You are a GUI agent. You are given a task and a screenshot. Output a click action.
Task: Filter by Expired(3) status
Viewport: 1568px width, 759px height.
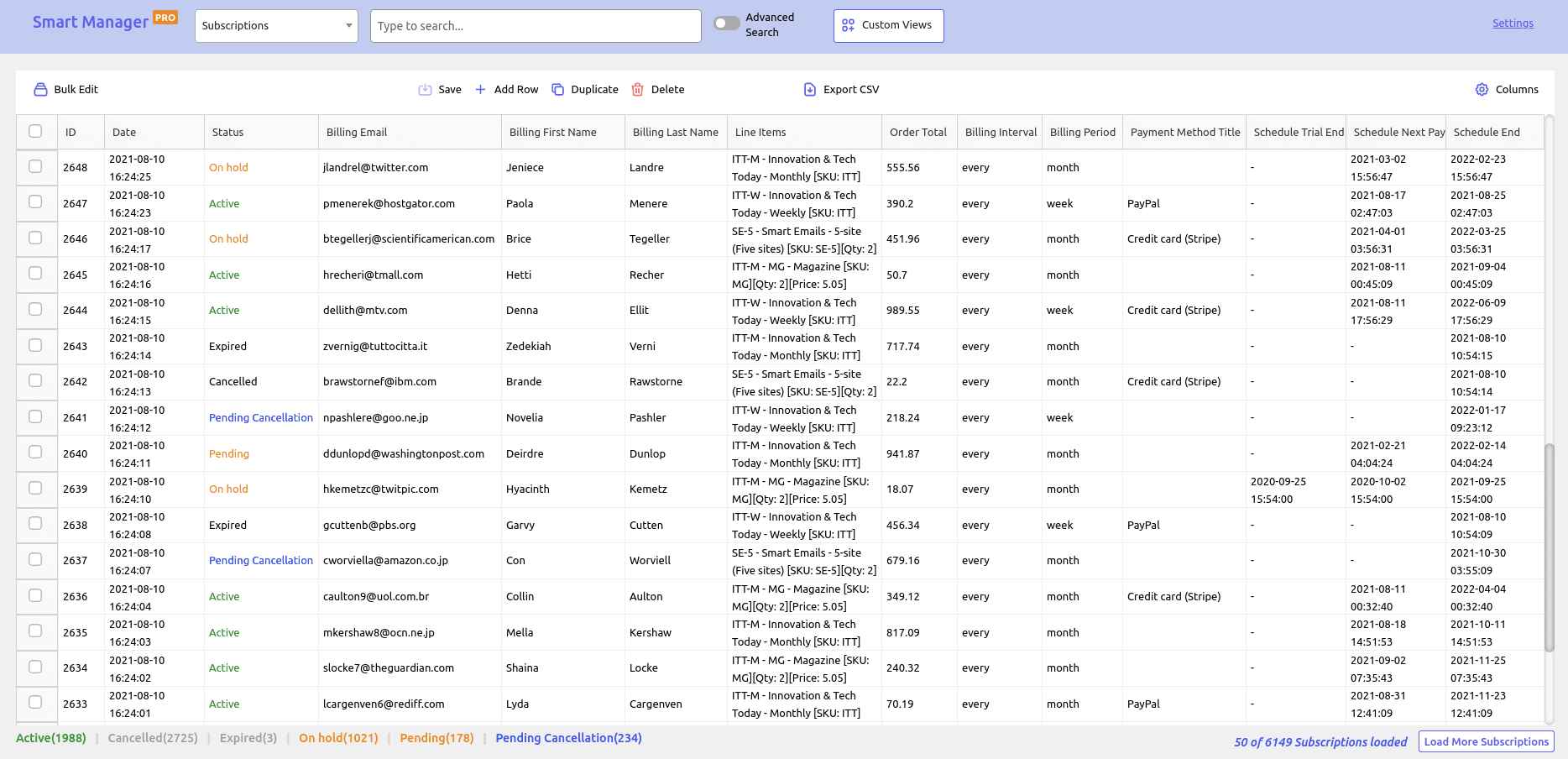pyautogui.click(x=248, y=738)
